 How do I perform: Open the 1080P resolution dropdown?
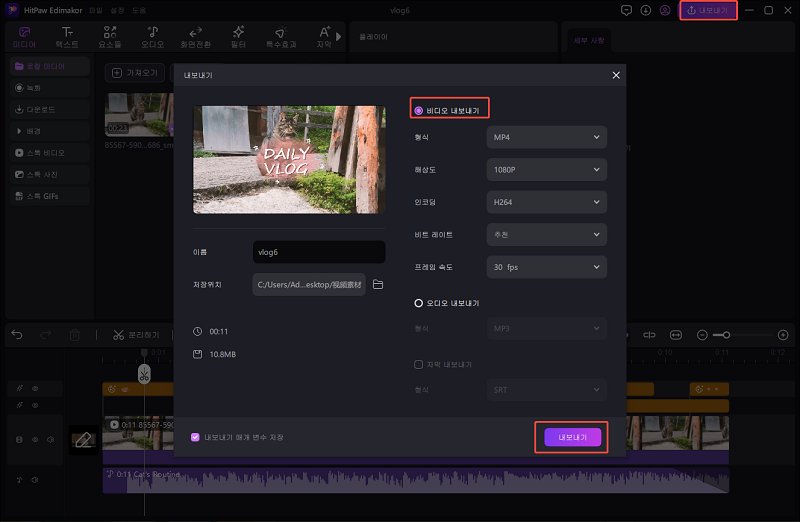pos(546,169)
